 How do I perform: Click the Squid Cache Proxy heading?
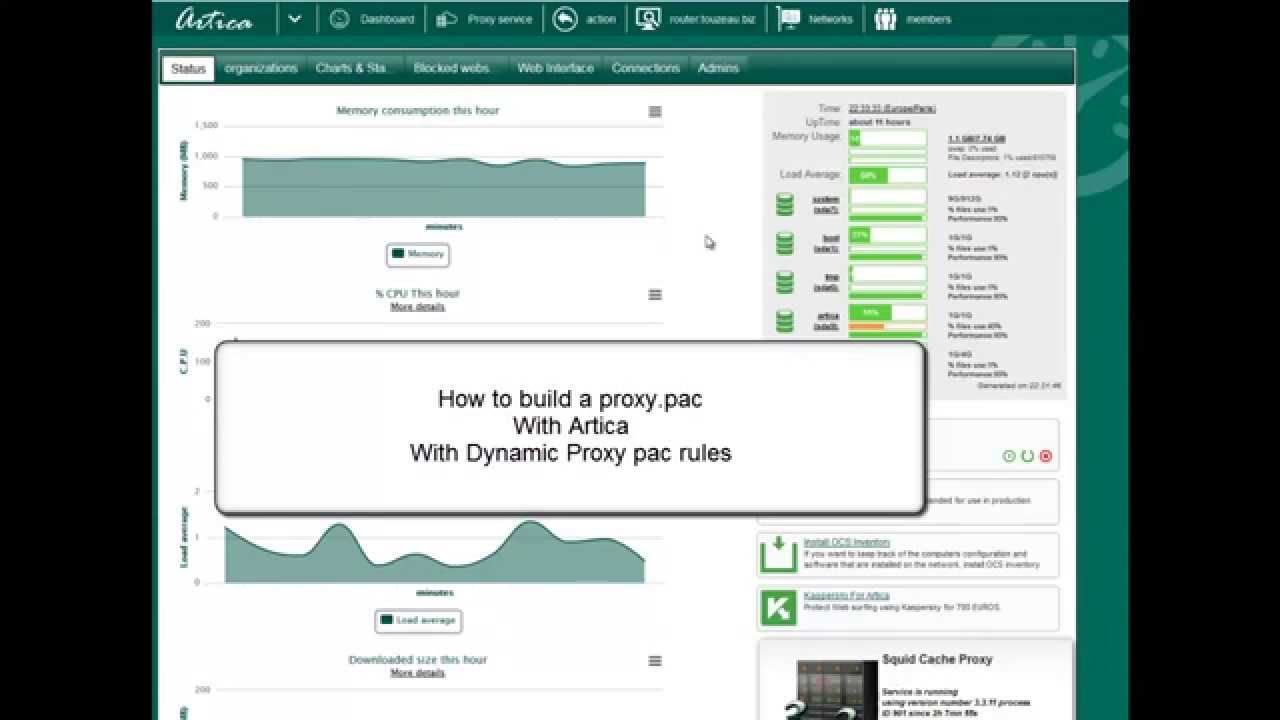tap(937, 660)
